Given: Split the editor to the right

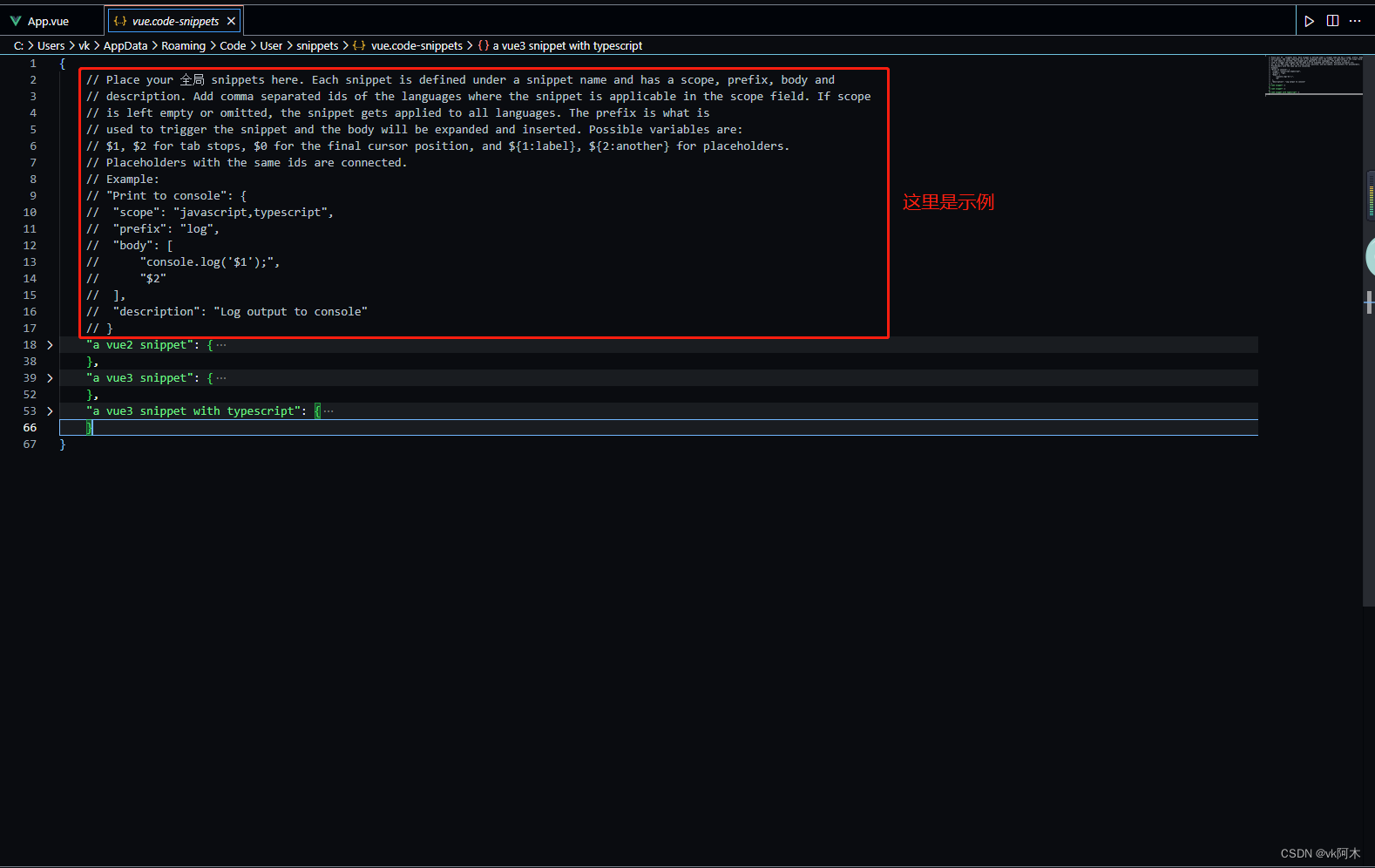Looking at the screenshot, I should (1332, 21).
